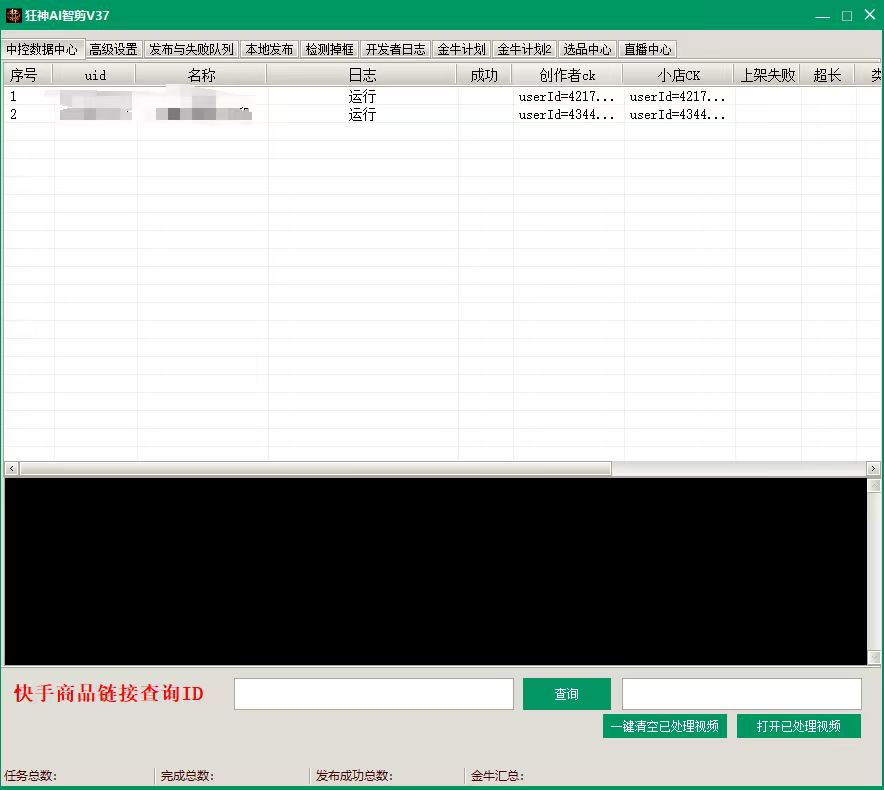
Task: Click the log console's up scroll arrow
Action: pyautogui.click(x=874, y=486)
